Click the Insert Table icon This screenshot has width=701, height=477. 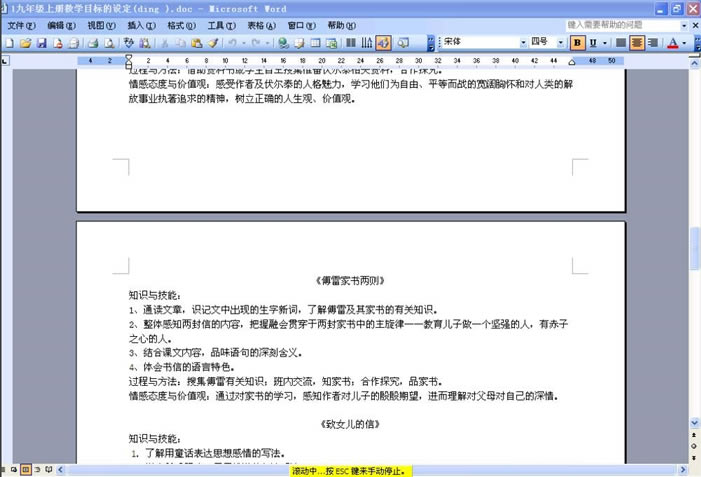[x=315, y=43]
